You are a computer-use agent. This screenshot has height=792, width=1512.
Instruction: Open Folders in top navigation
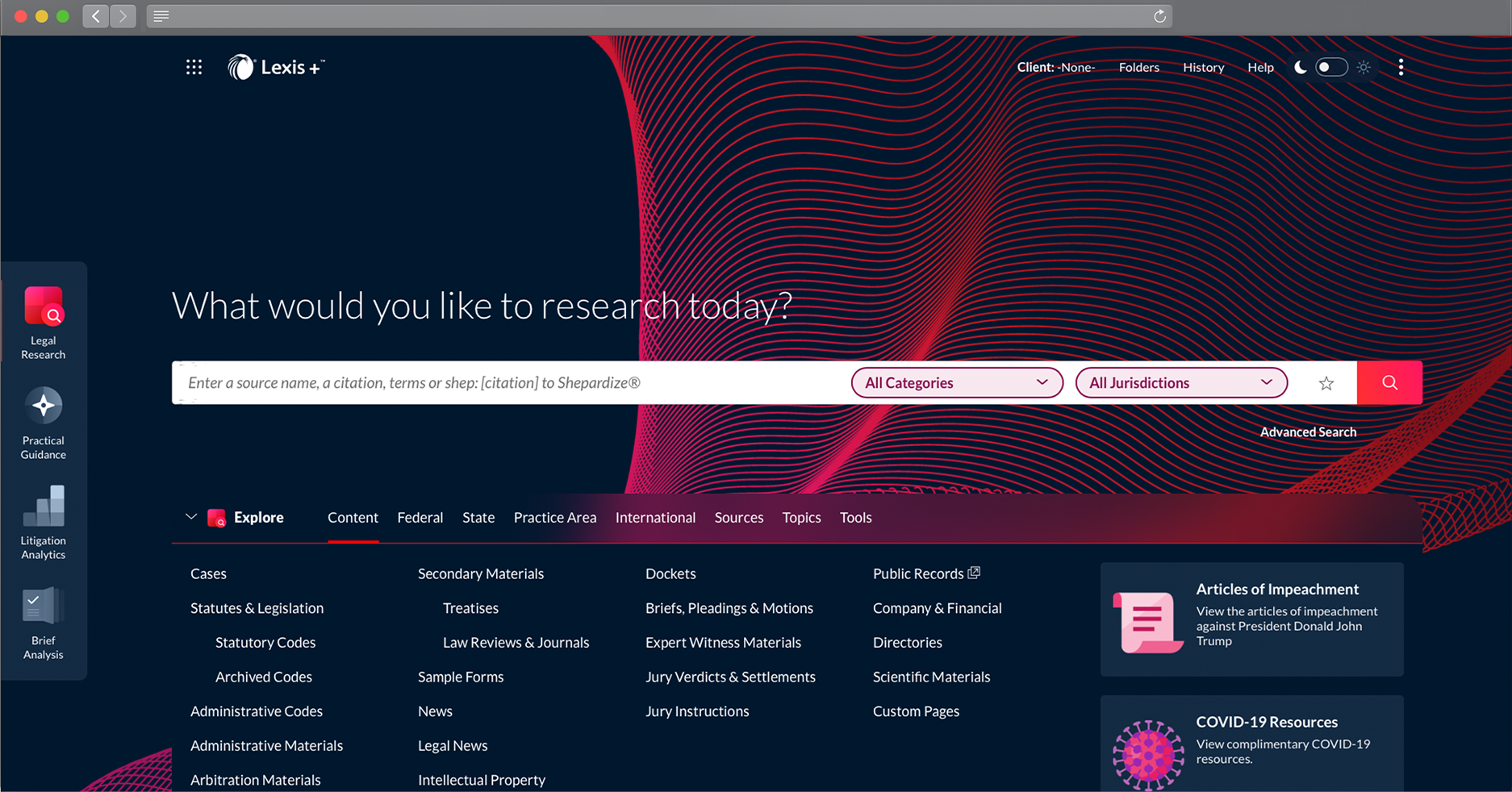(1138, 67)
